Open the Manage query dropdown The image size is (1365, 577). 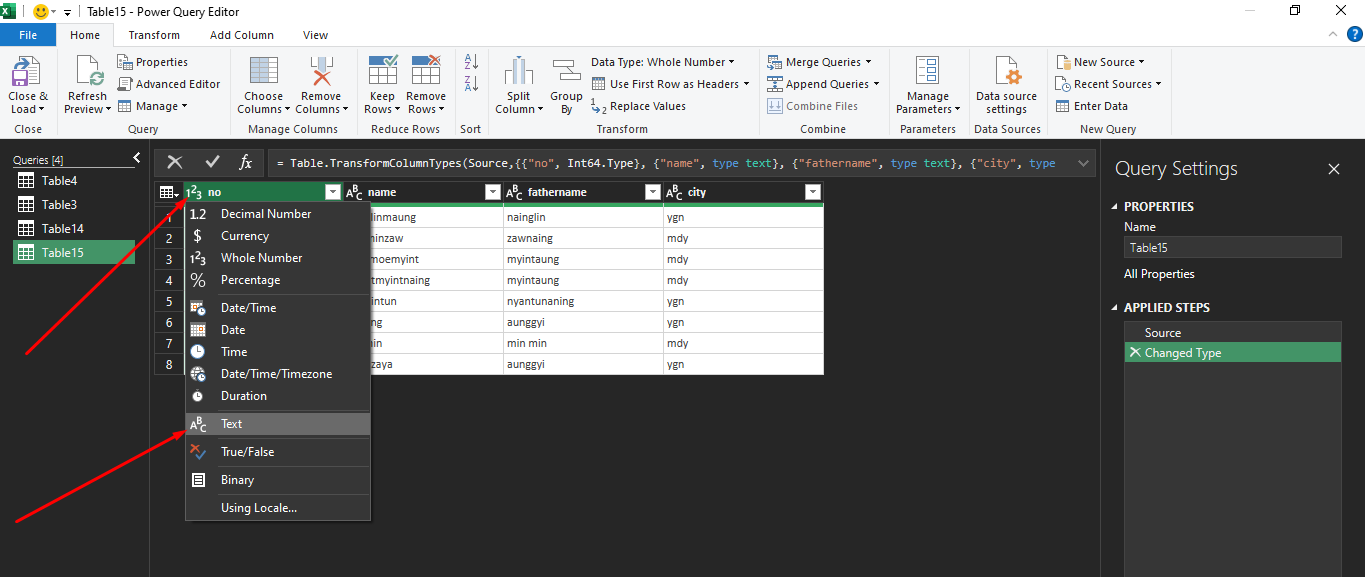tap(153, 106)
